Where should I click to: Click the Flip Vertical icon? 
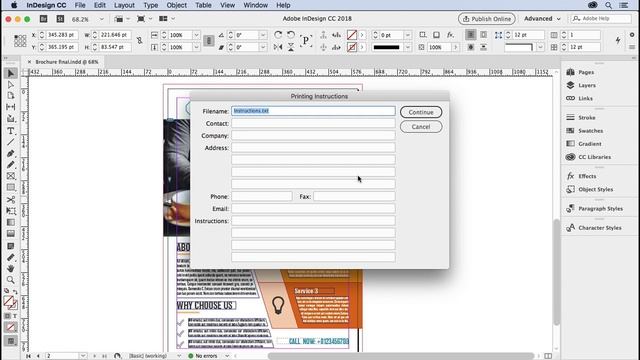tap(291, 47)
